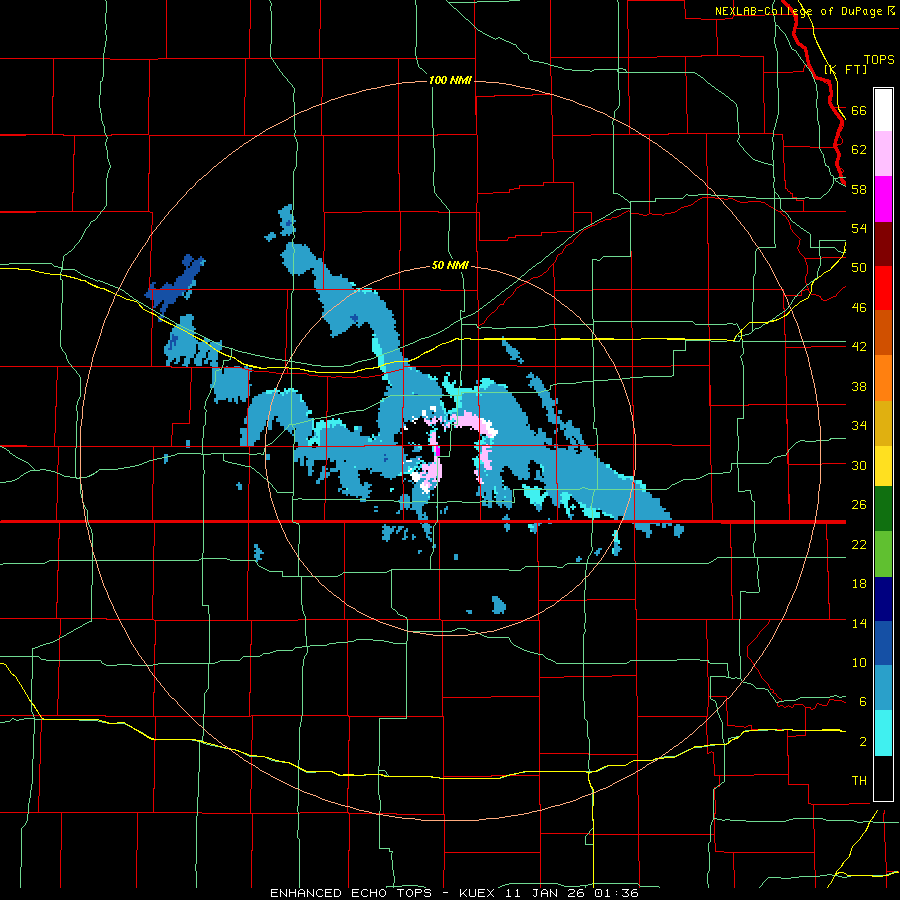Pick the yellow legend swatch
The height and width of the screenshot is (900, 900).
click(x=883, y=465)
